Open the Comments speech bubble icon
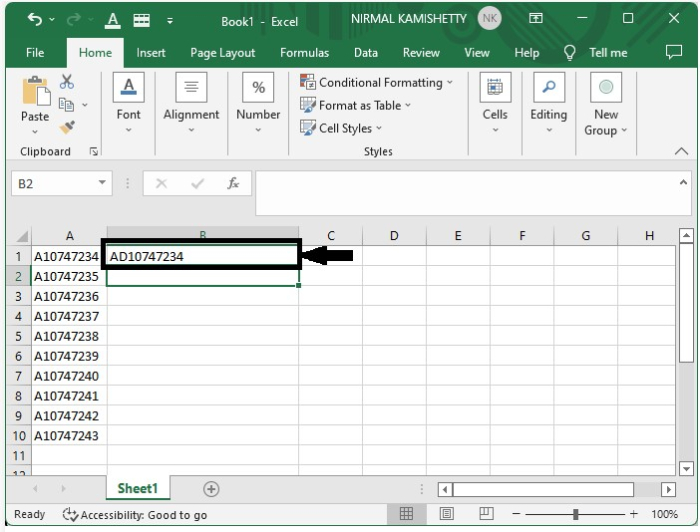 pos(674,52)
